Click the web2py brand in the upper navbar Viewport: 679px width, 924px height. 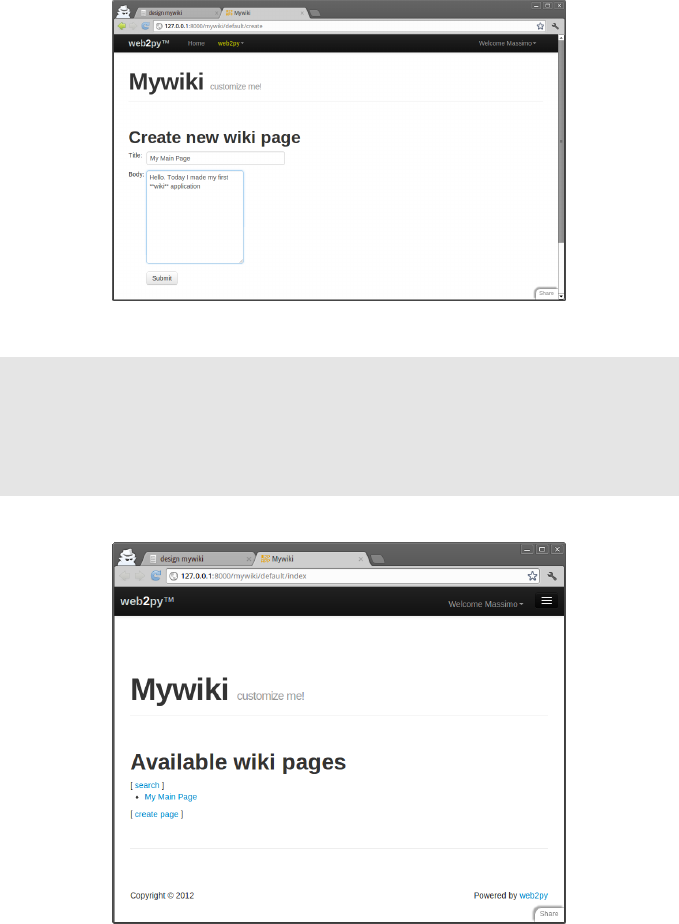coord(149,44)
